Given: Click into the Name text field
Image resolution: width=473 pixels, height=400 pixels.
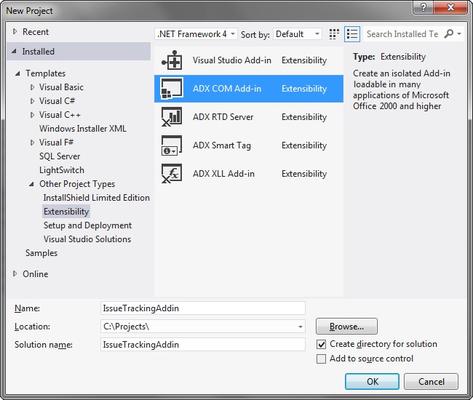Looking at the screenshot, I should pos(203,308).
